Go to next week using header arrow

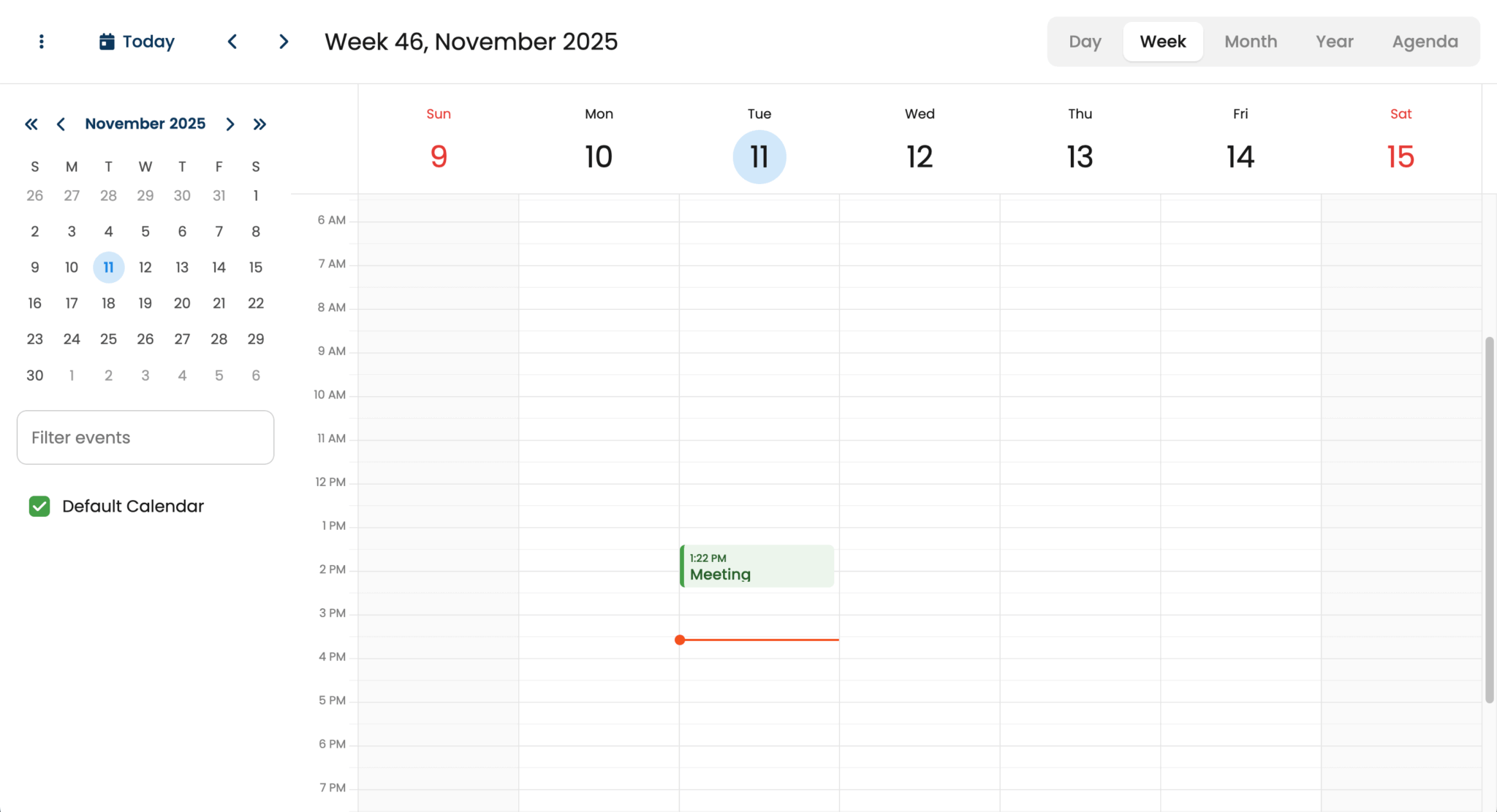pos(284,42)
